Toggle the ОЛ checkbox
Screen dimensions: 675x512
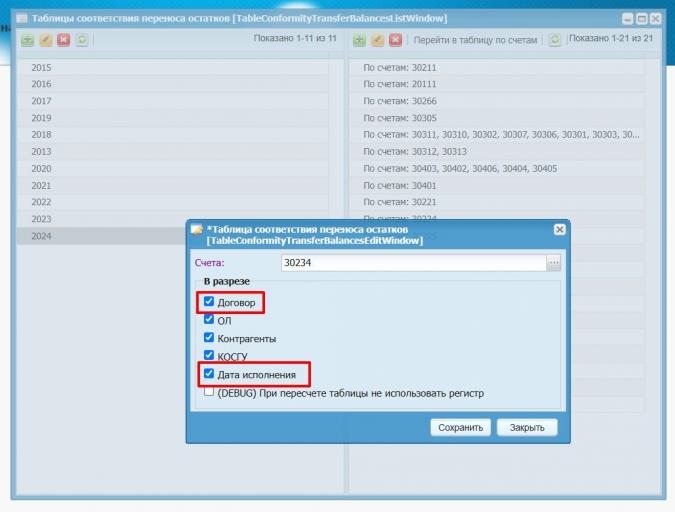[x=209, y=320]
